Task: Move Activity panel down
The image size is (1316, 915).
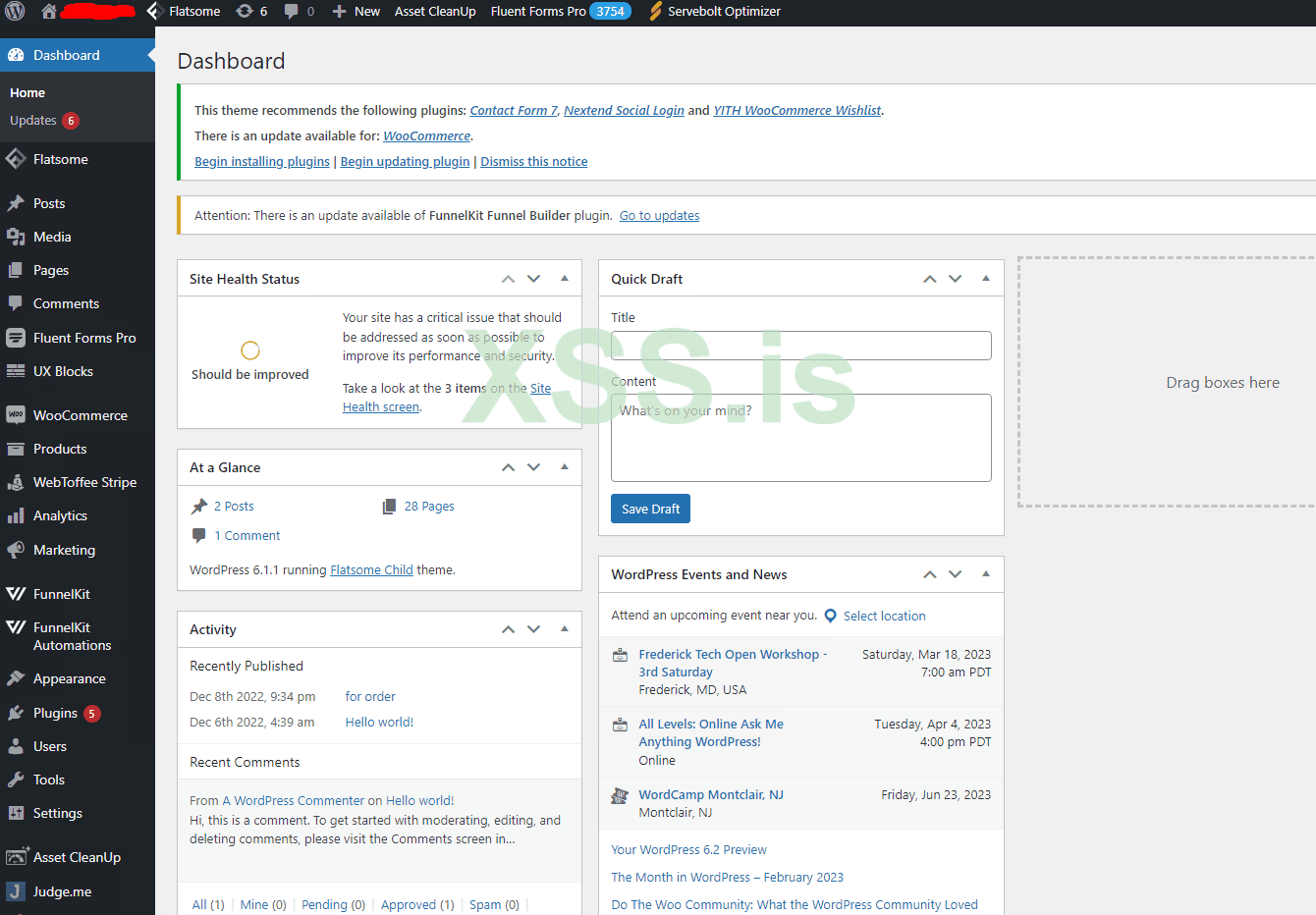Action: coord(534,629)
